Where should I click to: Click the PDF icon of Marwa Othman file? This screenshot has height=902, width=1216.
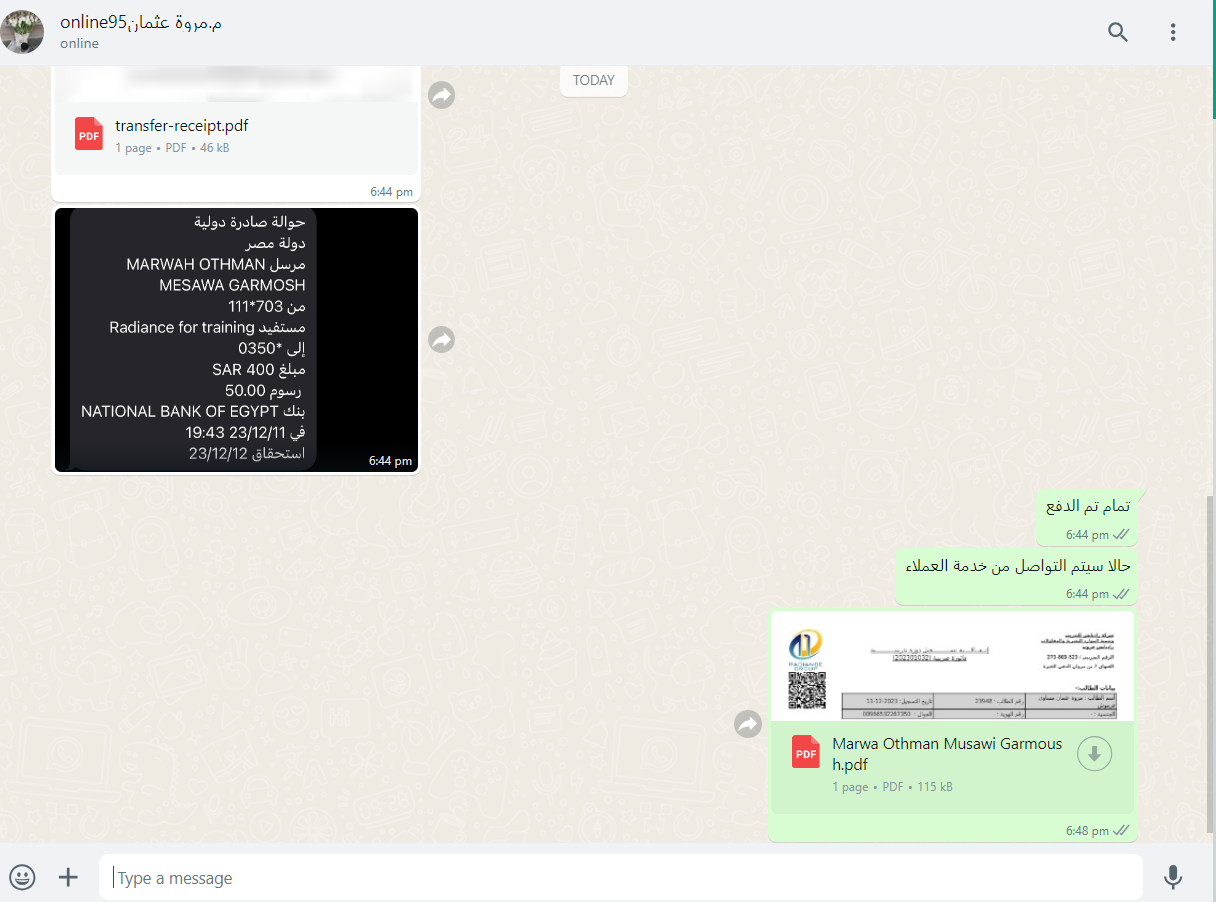pos(806,751)
